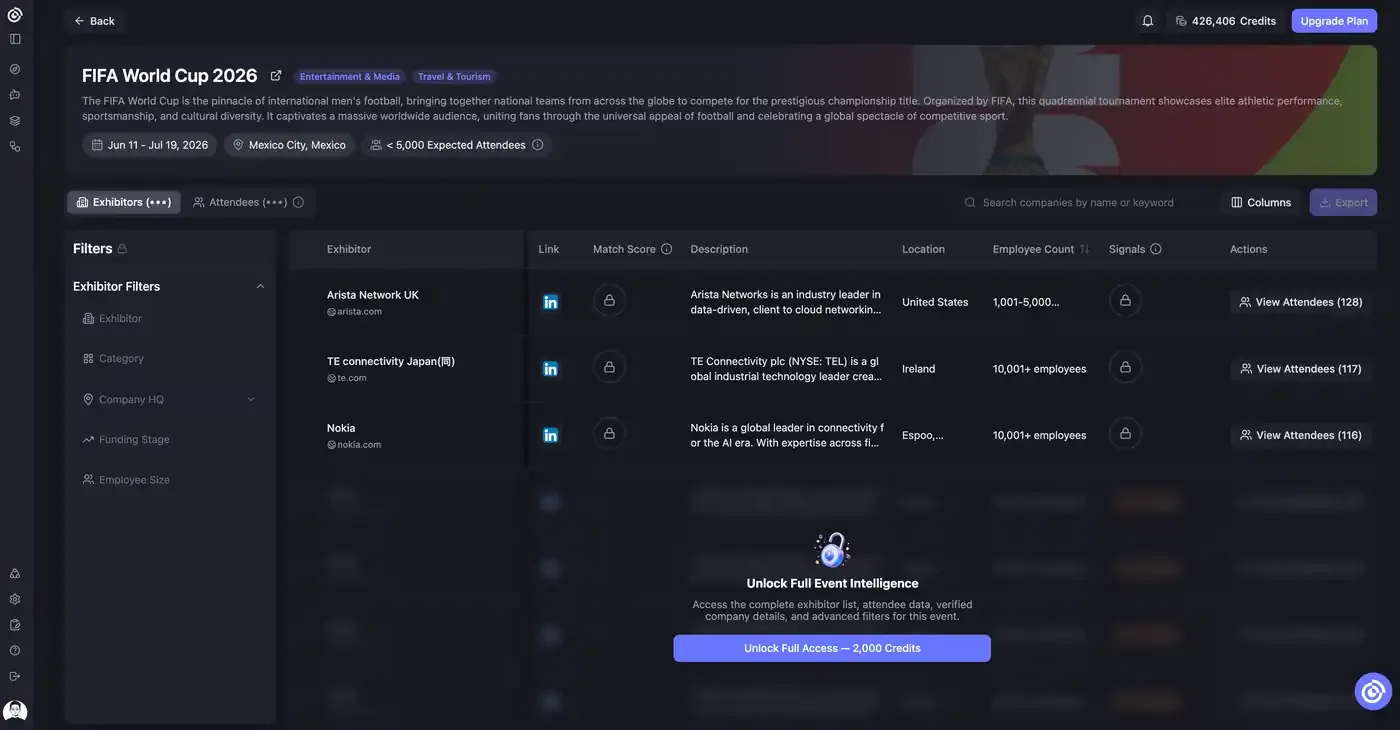Click info icon next to Match Score header
Viewport: 1400px width, 730px height.
[667, 249]
